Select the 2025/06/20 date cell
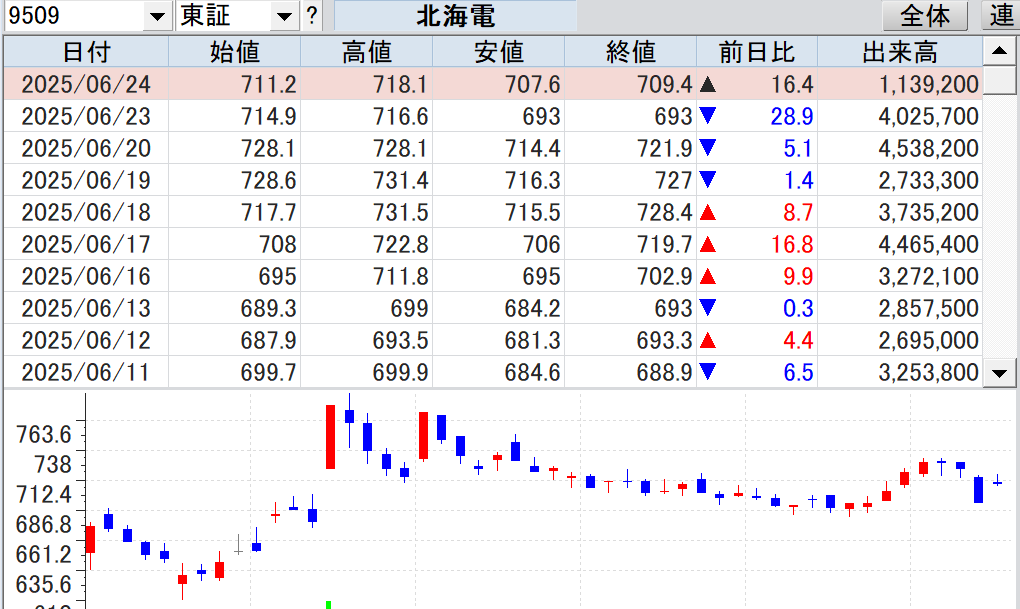This screenshot has height=609, width=1020. point(87,148)
